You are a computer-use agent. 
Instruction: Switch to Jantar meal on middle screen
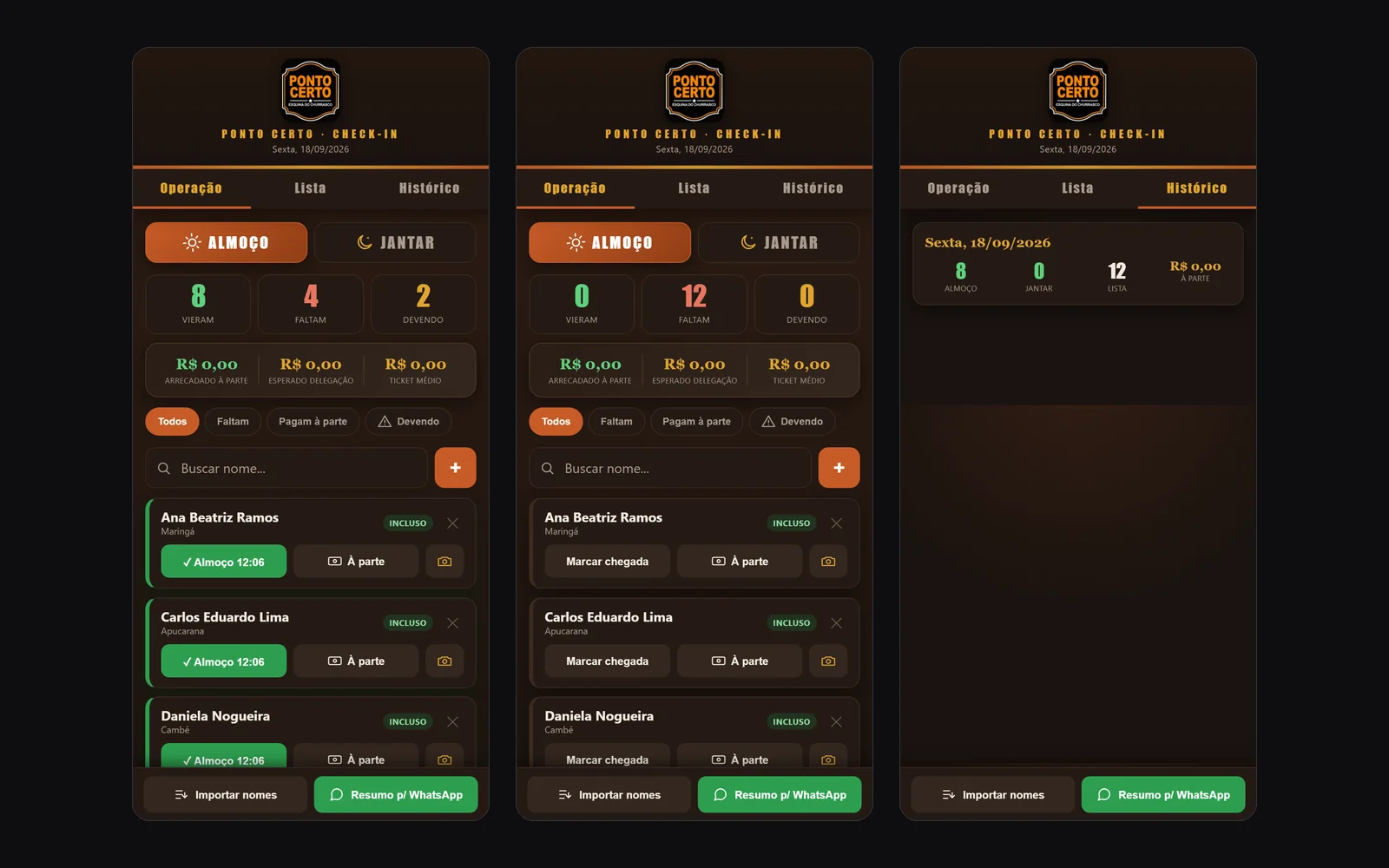[x=779, y=243]
